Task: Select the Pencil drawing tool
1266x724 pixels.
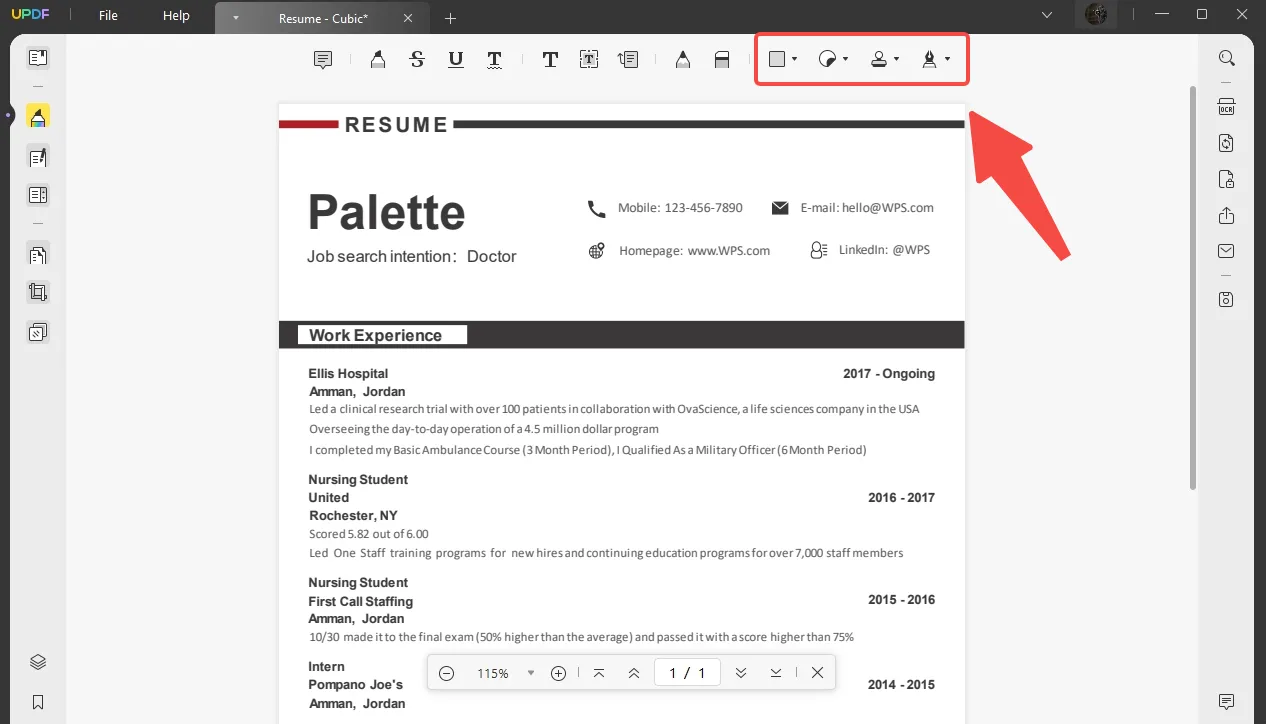Action: (683, 60)
